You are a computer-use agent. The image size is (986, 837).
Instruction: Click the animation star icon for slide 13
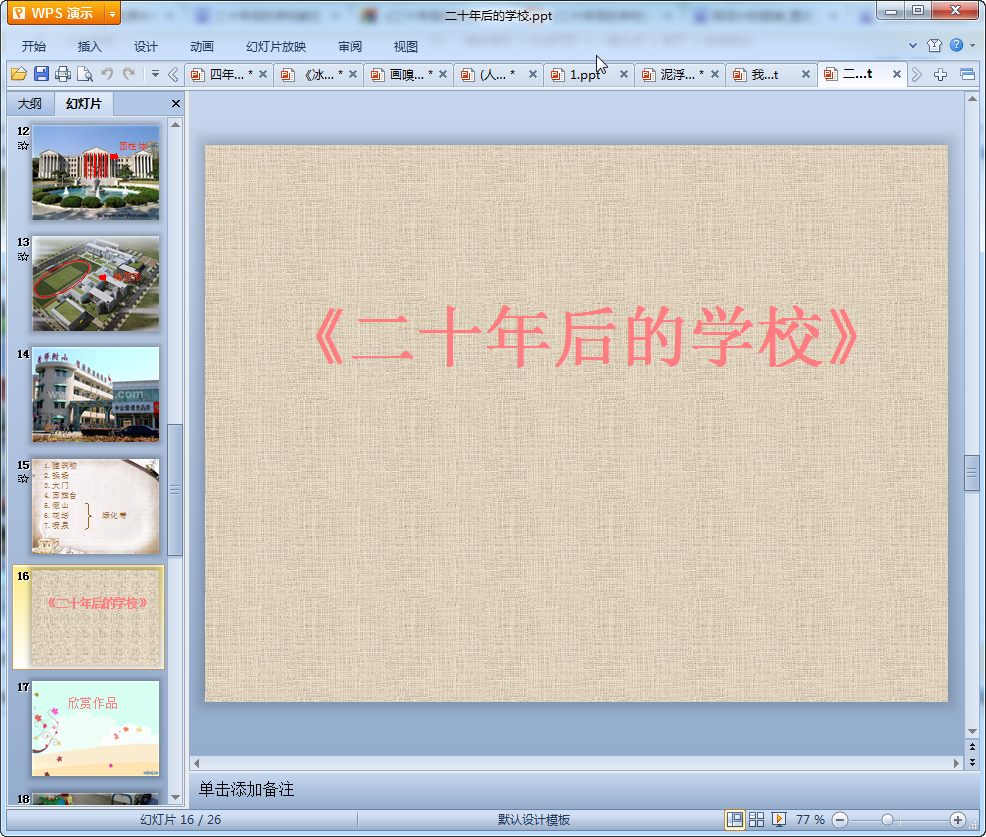coord(23,257)
